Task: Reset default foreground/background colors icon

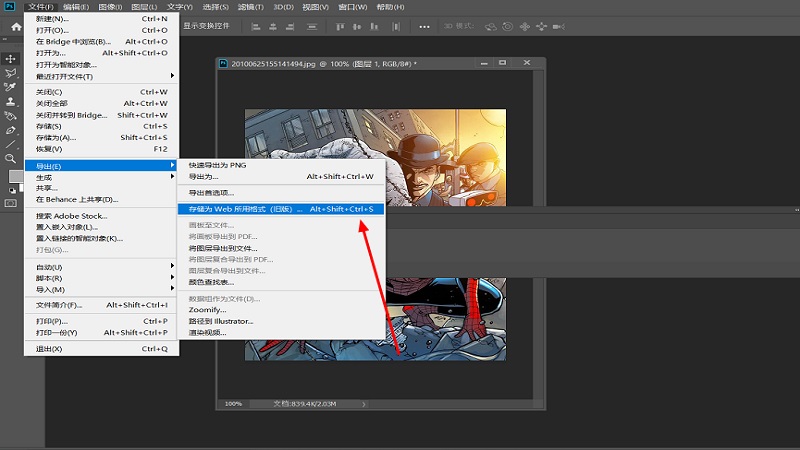Action: pyautogui.click(x=12, y=191)
